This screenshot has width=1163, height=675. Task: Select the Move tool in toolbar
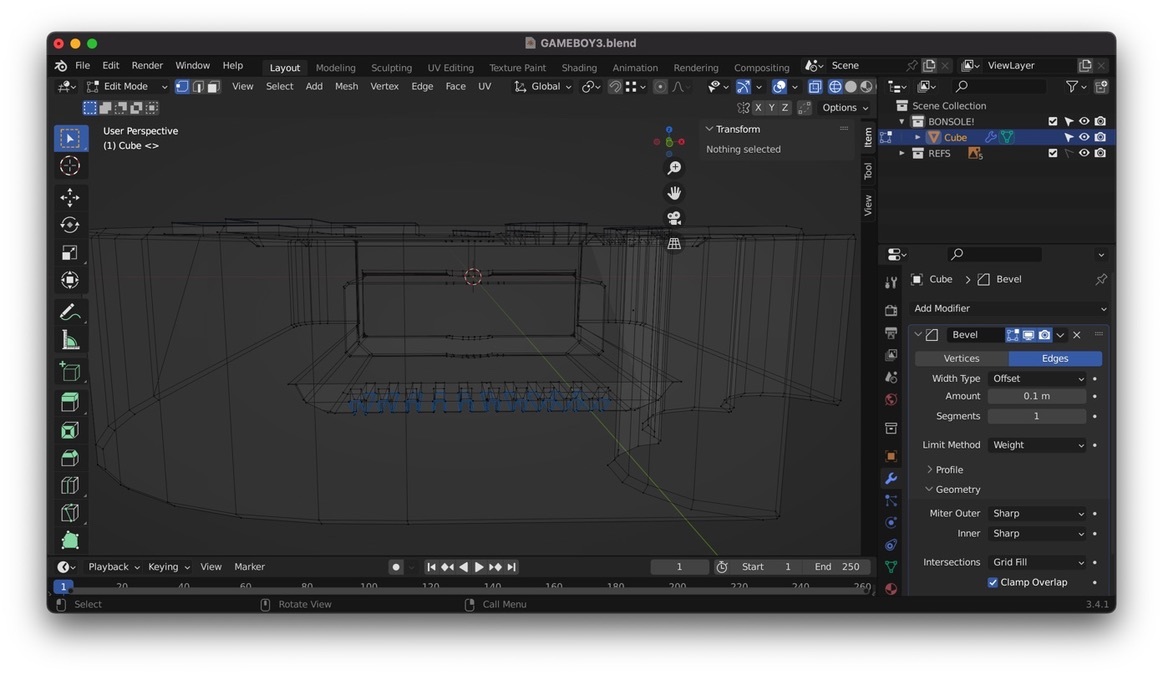click(x=70, y=197)
